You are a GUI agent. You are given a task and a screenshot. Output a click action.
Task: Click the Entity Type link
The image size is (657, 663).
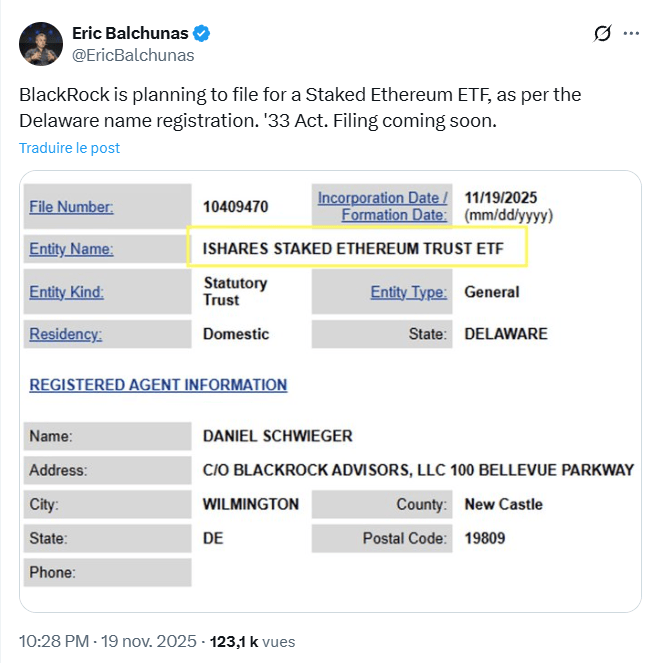[x=409, y=292]
